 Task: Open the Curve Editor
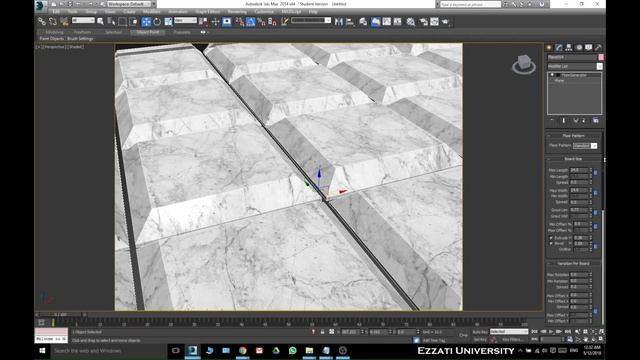[387, 22]
